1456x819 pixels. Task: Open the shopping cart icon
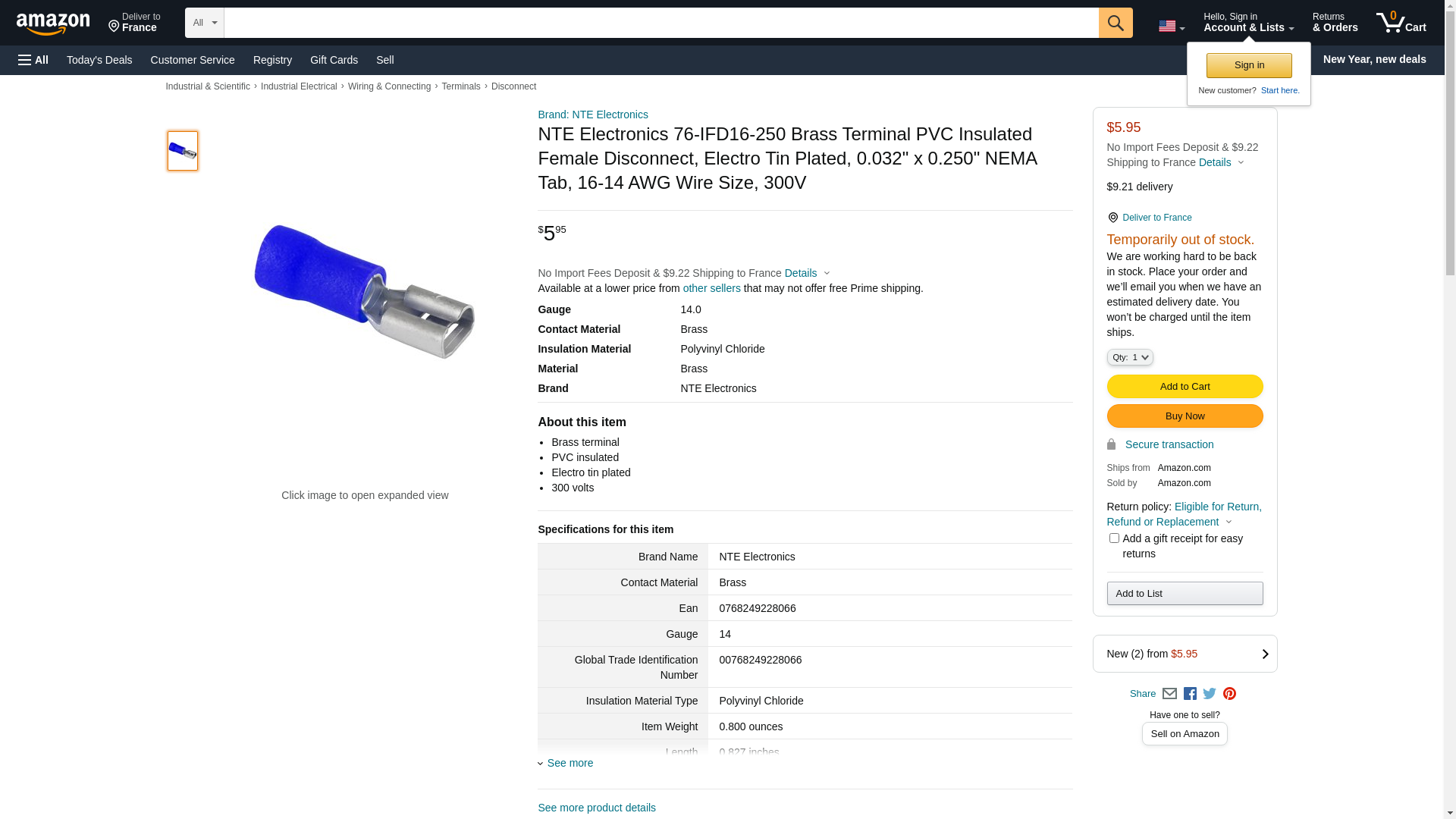(x=1401, y=23)
